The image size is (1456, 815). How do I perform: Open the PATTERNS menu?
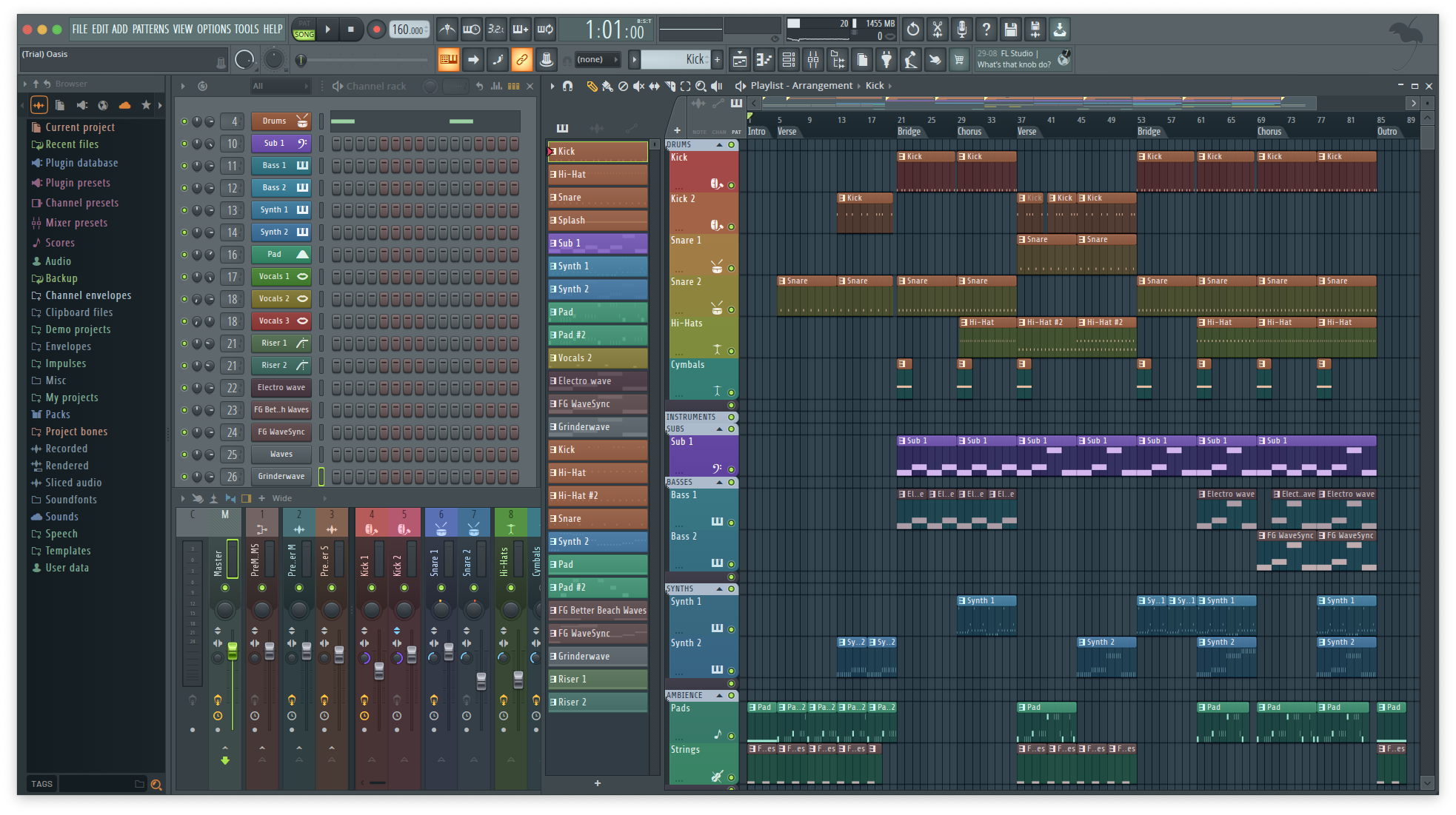click(150, 30)
